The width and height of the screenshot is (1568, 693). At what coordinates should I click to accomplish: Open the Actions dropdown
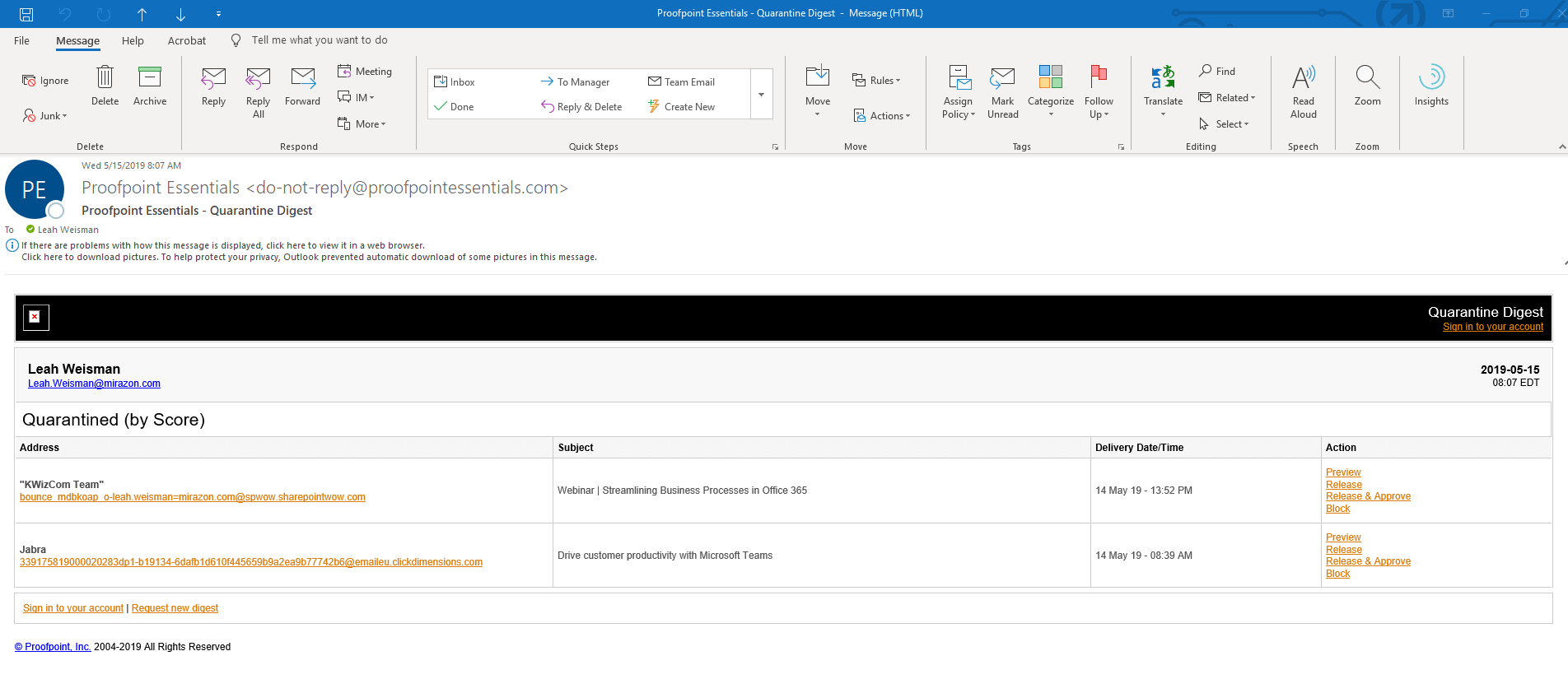coord(881,116)
